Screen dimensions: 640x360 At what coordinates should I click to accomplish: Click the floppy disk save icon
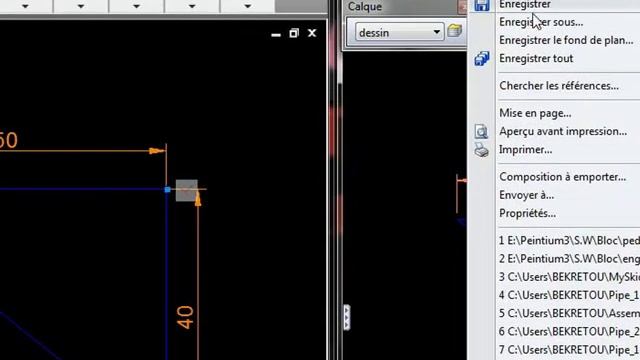coord(482,5)
